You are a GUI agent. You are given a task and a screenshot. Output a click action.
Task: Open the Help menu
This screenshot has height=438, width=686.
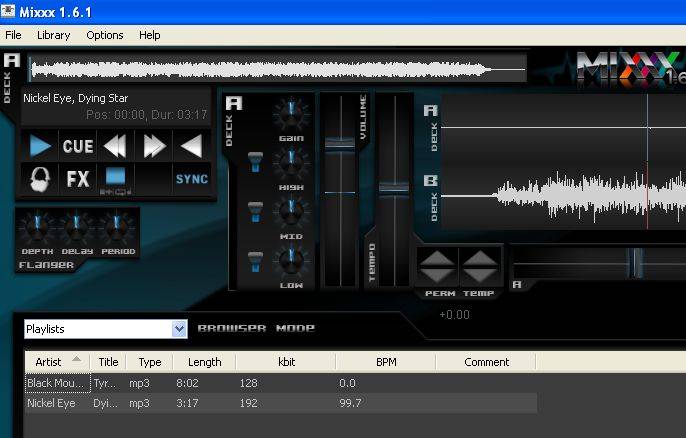(150, 35)
